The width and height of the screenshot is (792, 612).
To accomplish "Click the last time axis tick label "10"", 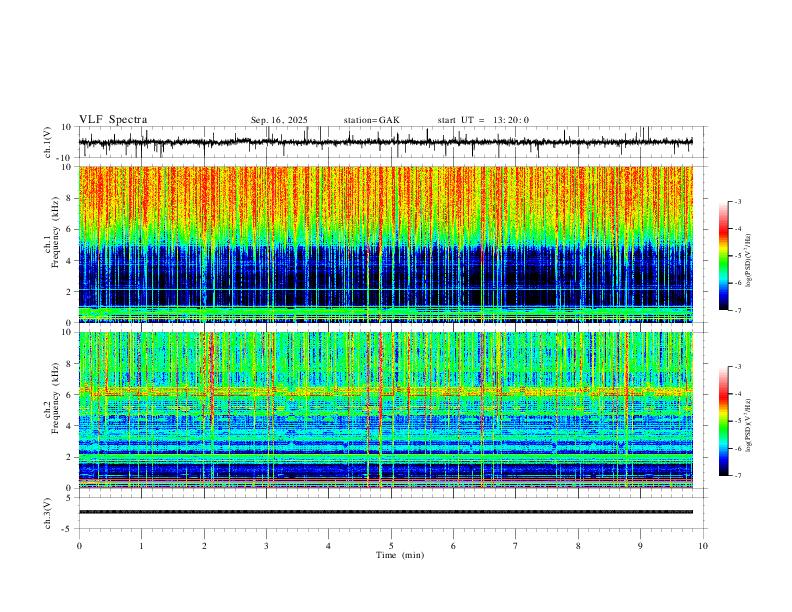I will coord(703,546).
